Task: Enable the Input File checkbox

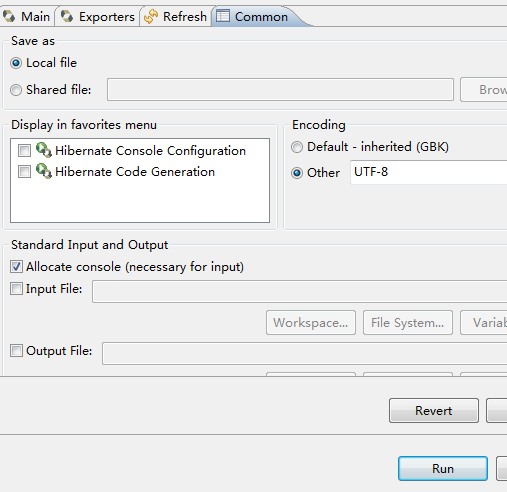Action: tap(16, 289)
